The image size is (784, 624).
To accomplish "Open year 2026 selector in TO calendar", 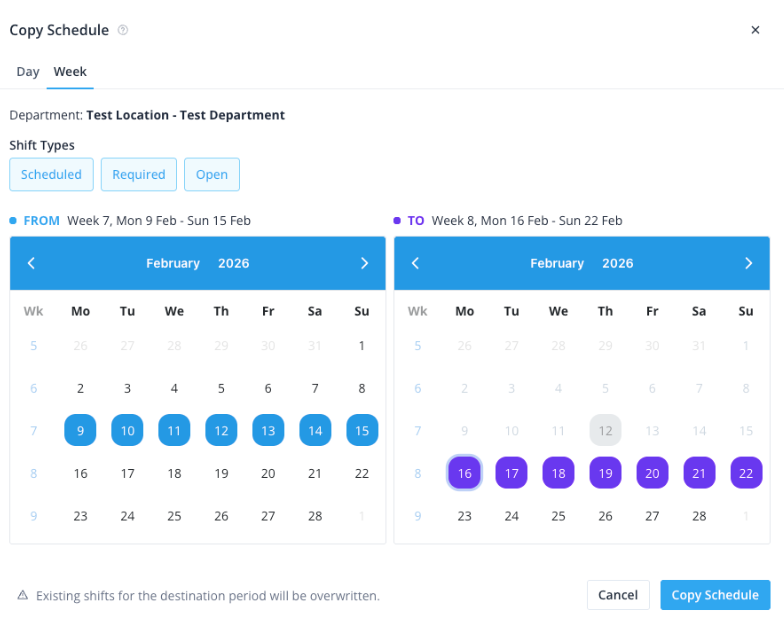I will (617, 263).
